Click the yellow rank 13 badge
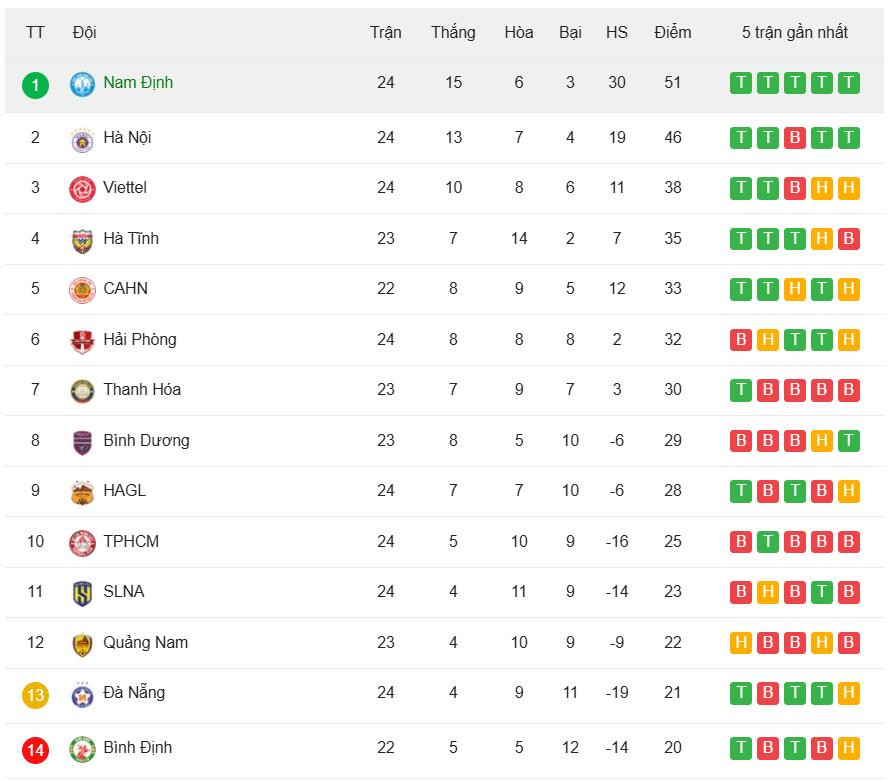This screenshot has width=890, height=781. (x=35, y=695)
